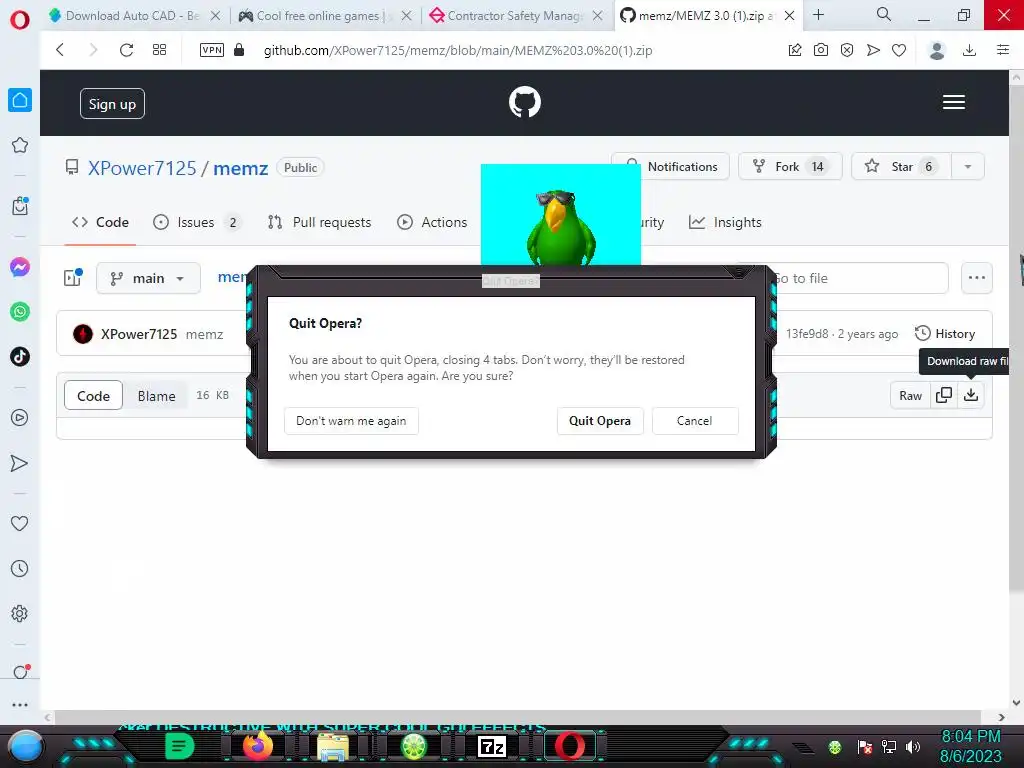
Task: Open the Actions tab
Action: click(432, 222)
